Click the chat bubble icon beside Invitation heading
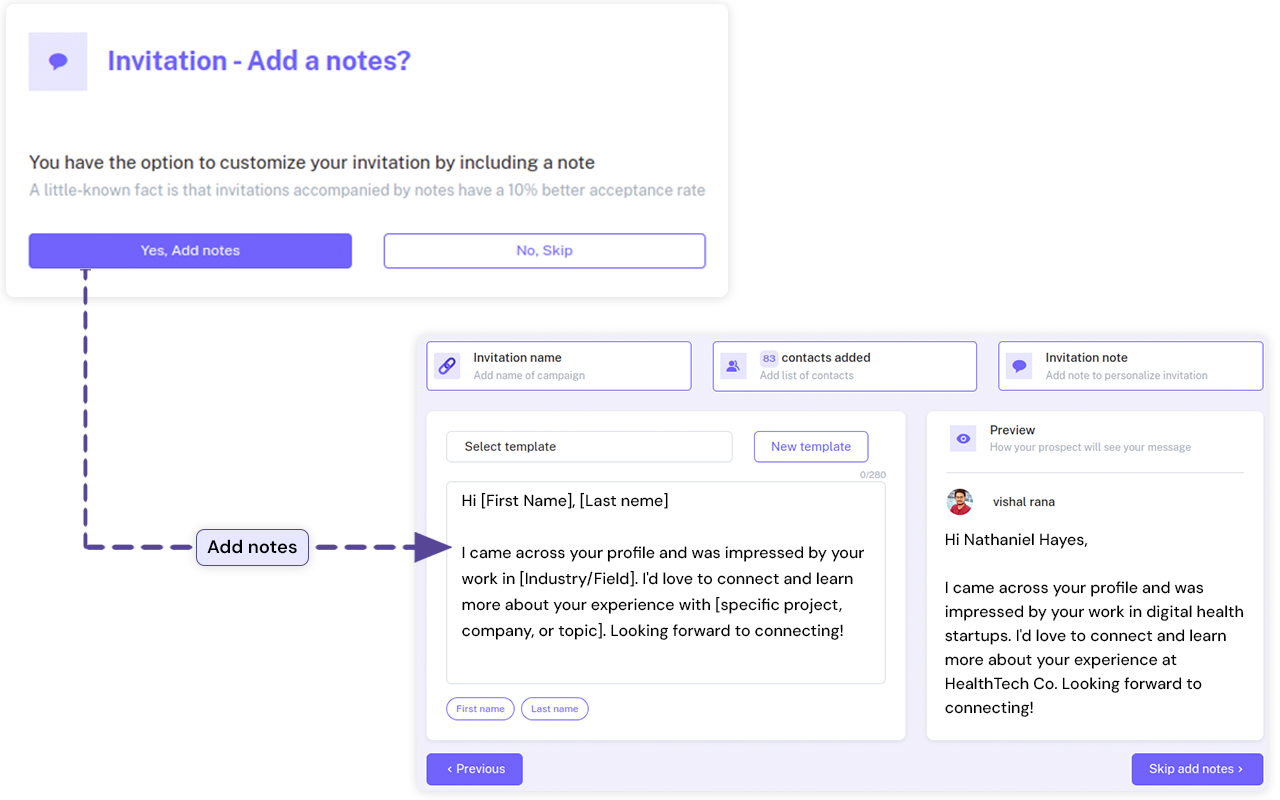This screenshot has height=800, width=1280. coord(58,62)
